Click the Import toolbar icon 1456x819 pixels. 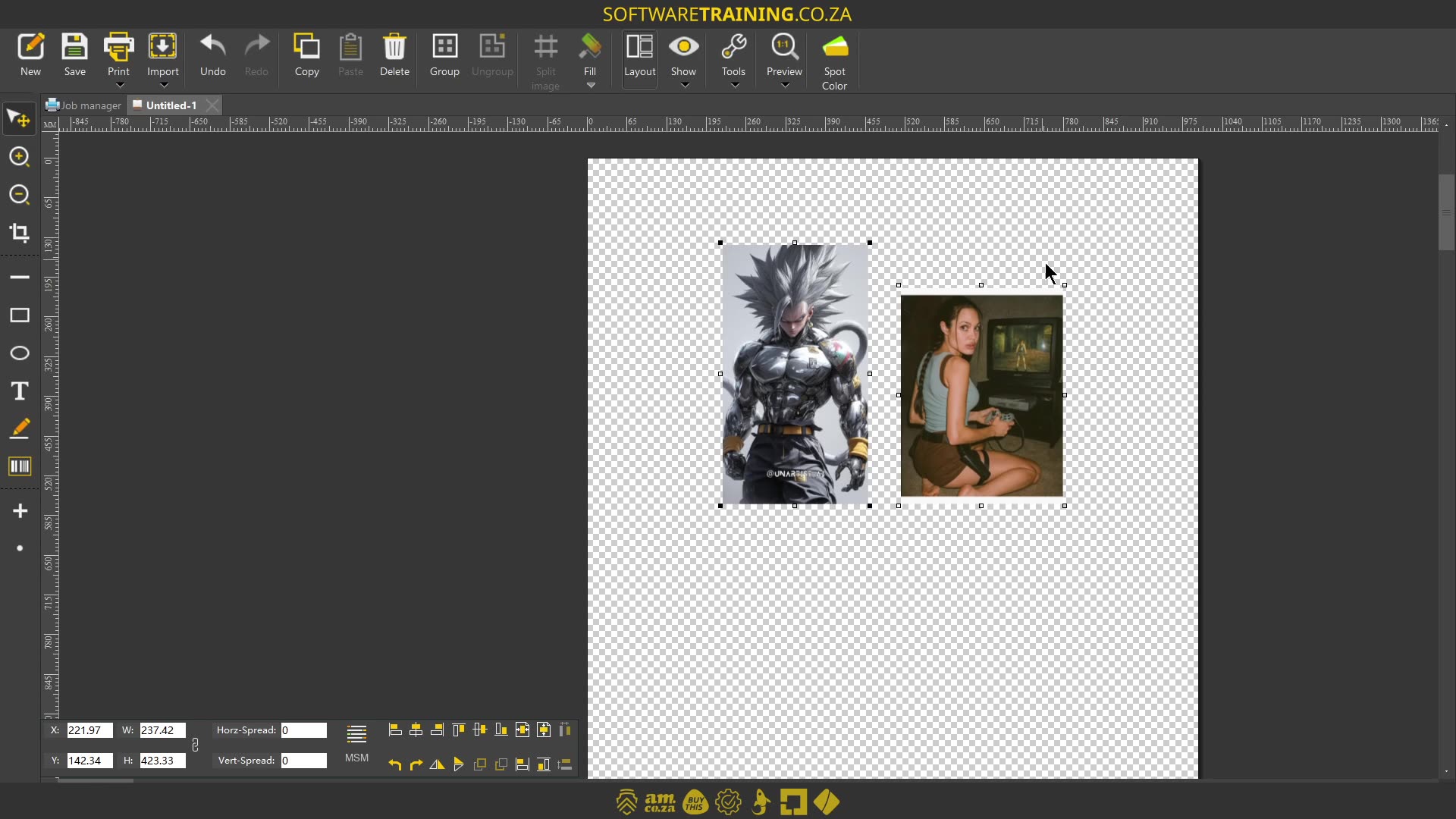click(162, 46)
